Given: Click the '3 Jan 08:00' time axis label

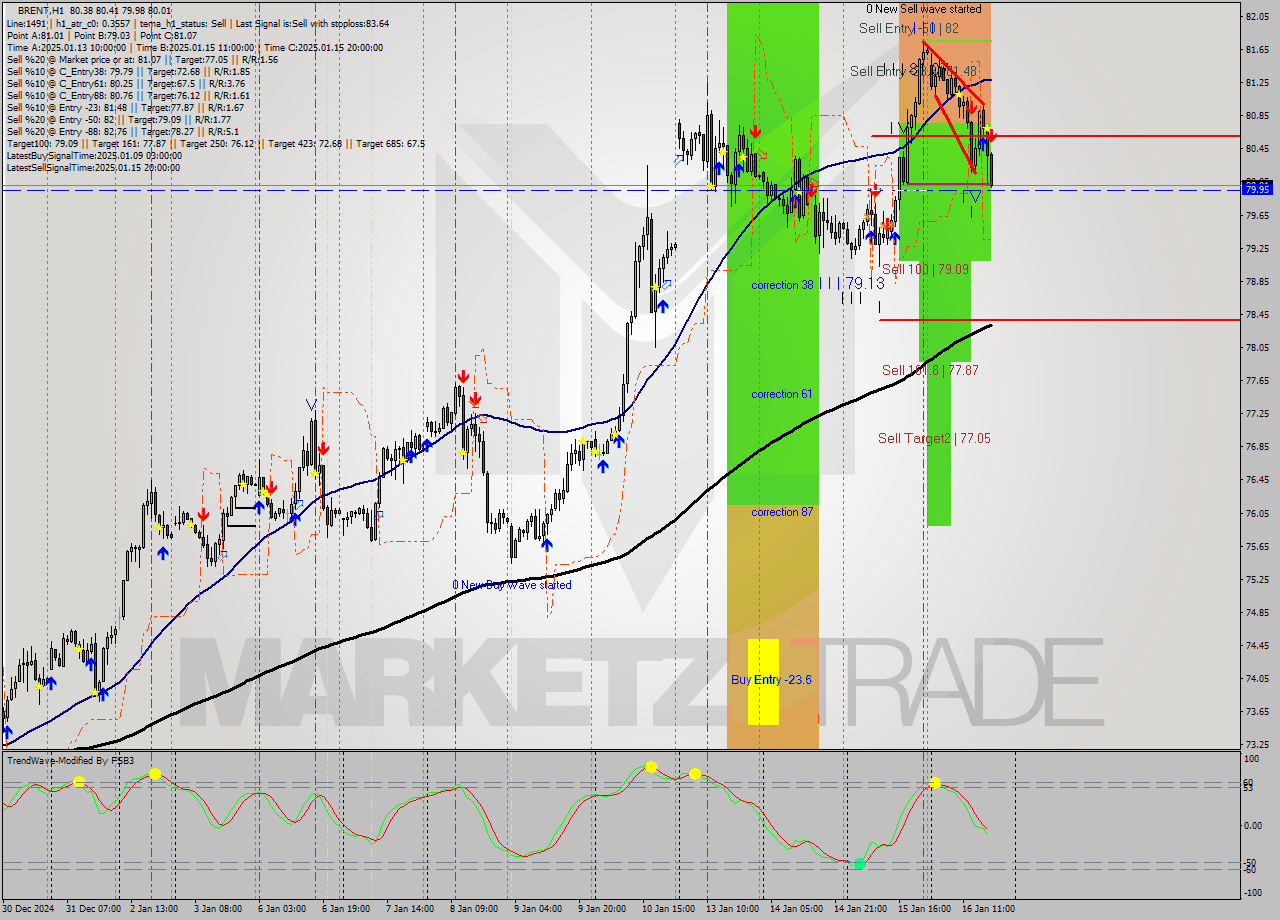Looking at the screenshot, I should pyautogui.click(x=216, y=909).
